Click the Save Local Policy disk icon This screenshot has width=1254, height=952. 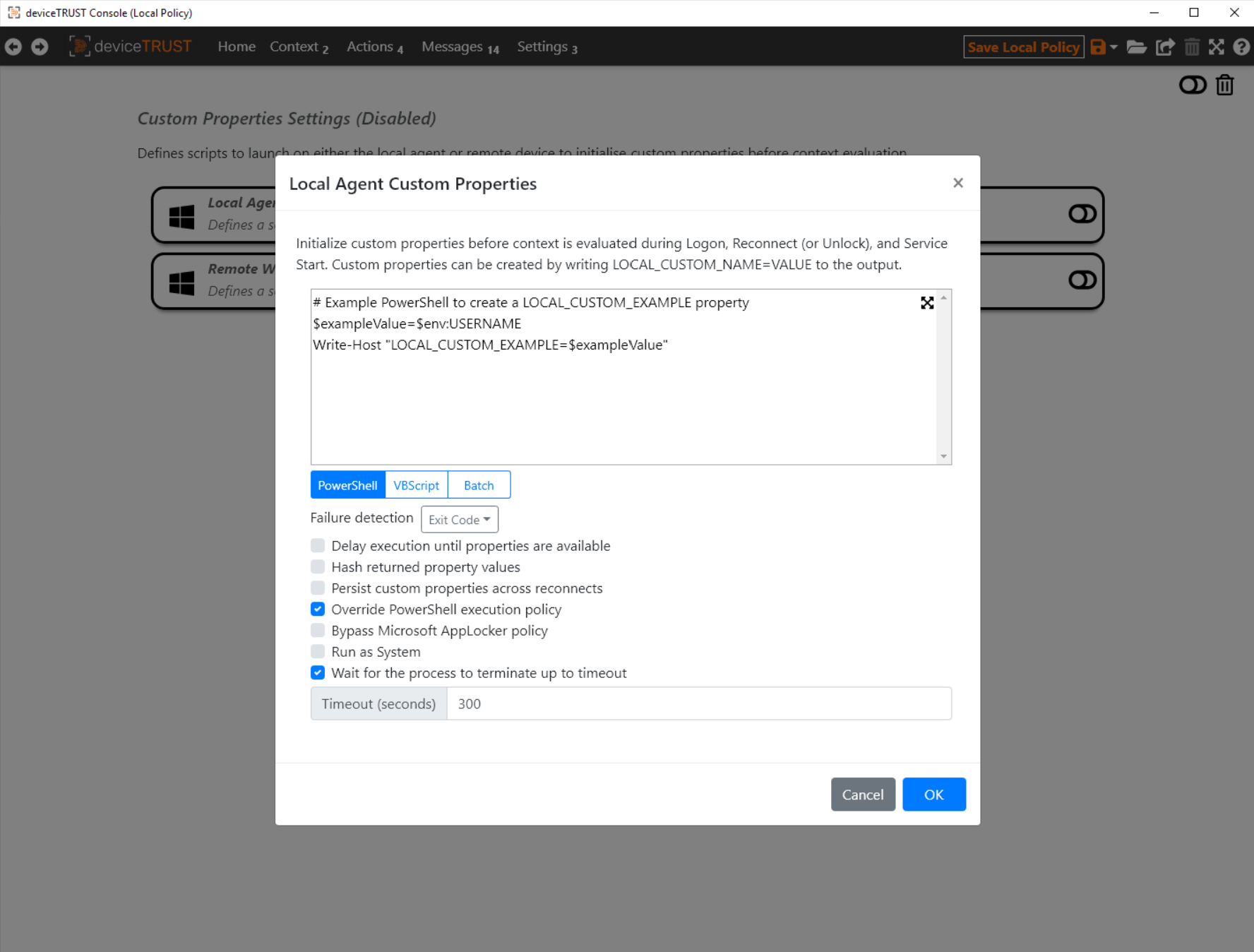[1099, 47]
